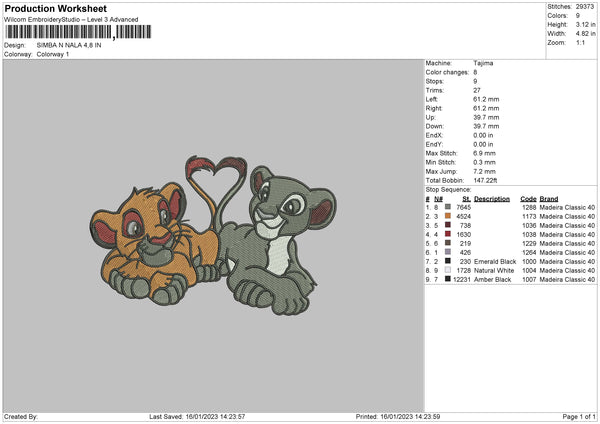Pick the Amber Black color swatch
Screen dimensions: 600x424
click(x=446, y=279)
